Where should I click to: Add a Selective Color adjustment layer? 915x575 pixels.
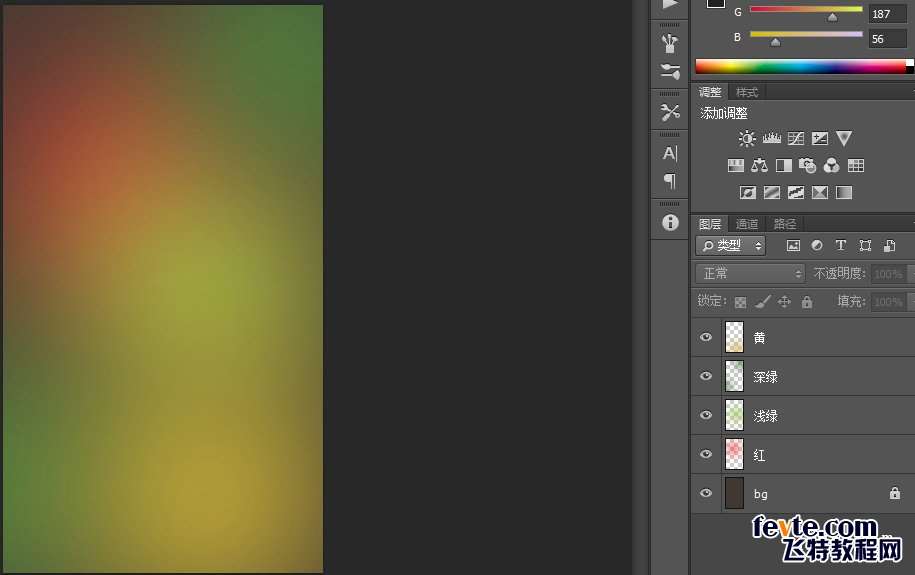819,193
